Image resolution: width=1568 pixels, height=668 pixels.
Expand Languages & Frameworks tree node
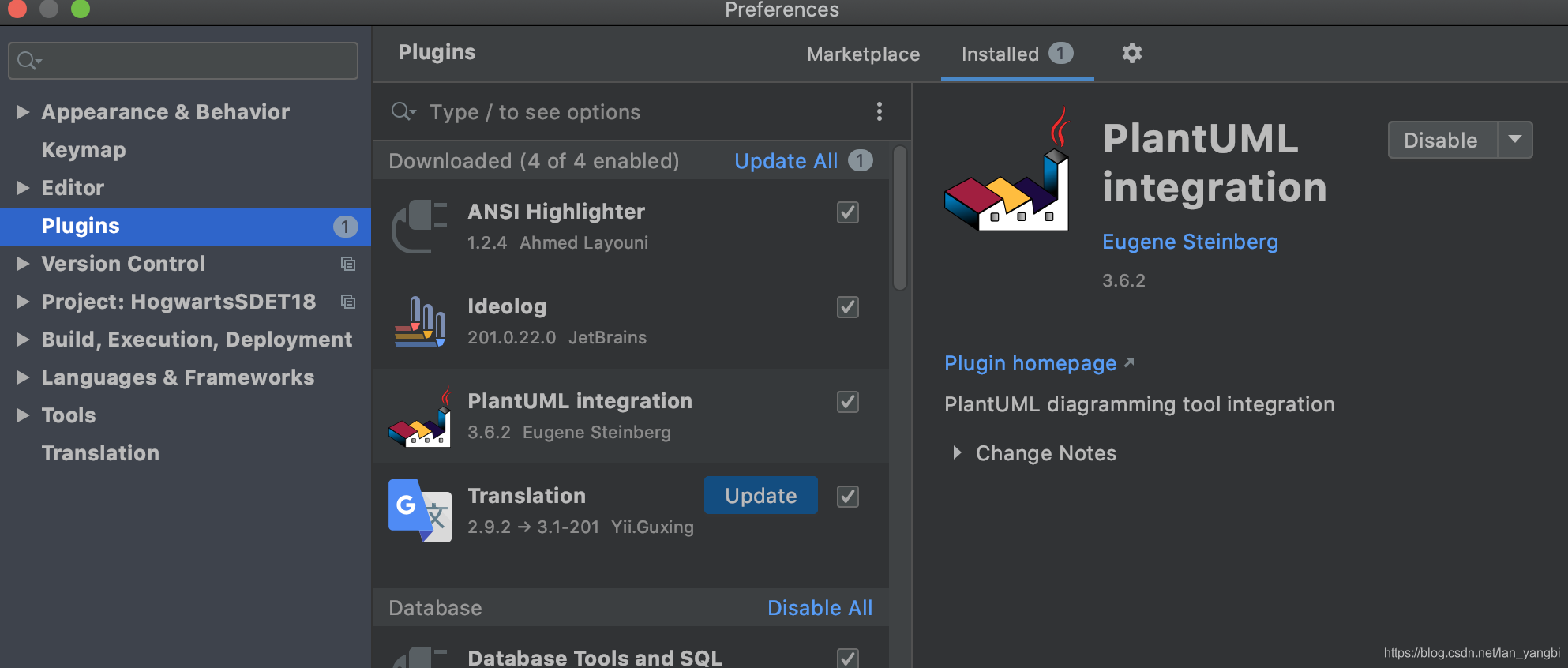point(23,377)
